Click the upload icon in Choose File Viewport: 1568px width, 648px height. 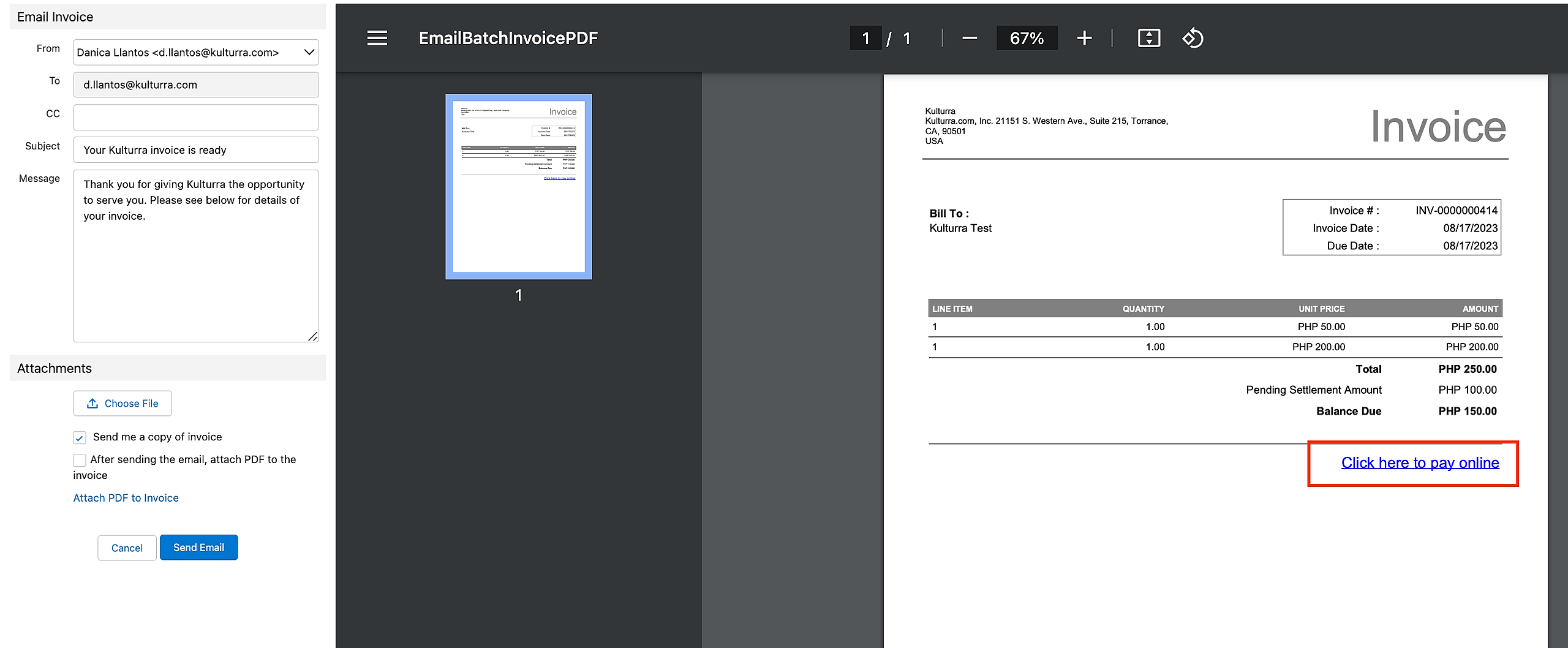point(92,403)
